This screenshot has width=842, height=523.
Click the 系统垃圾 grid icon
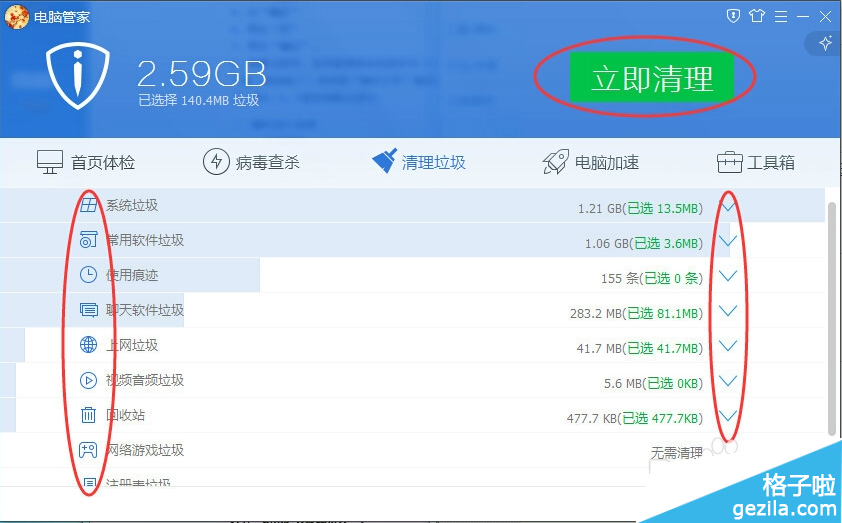click(x=89, y=205)
